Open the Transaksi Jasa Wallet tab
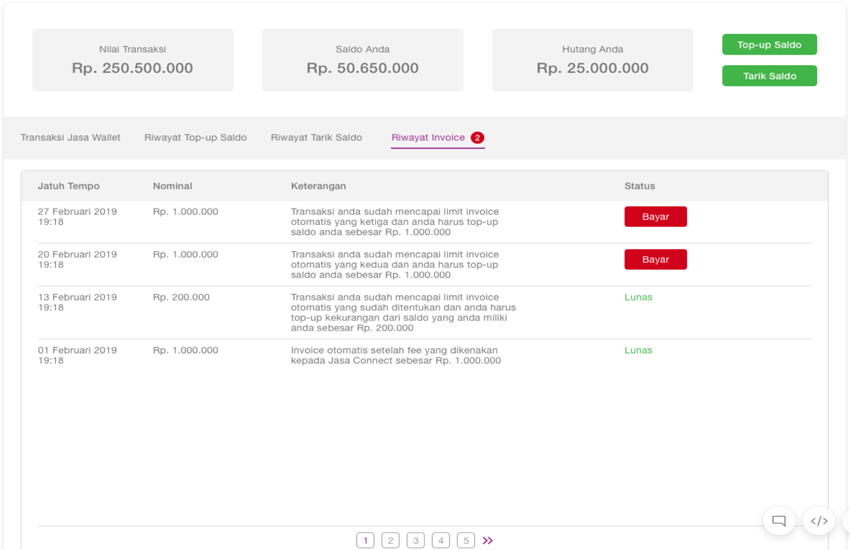Viewport: 850px width, 550px height. coord(70,138)
